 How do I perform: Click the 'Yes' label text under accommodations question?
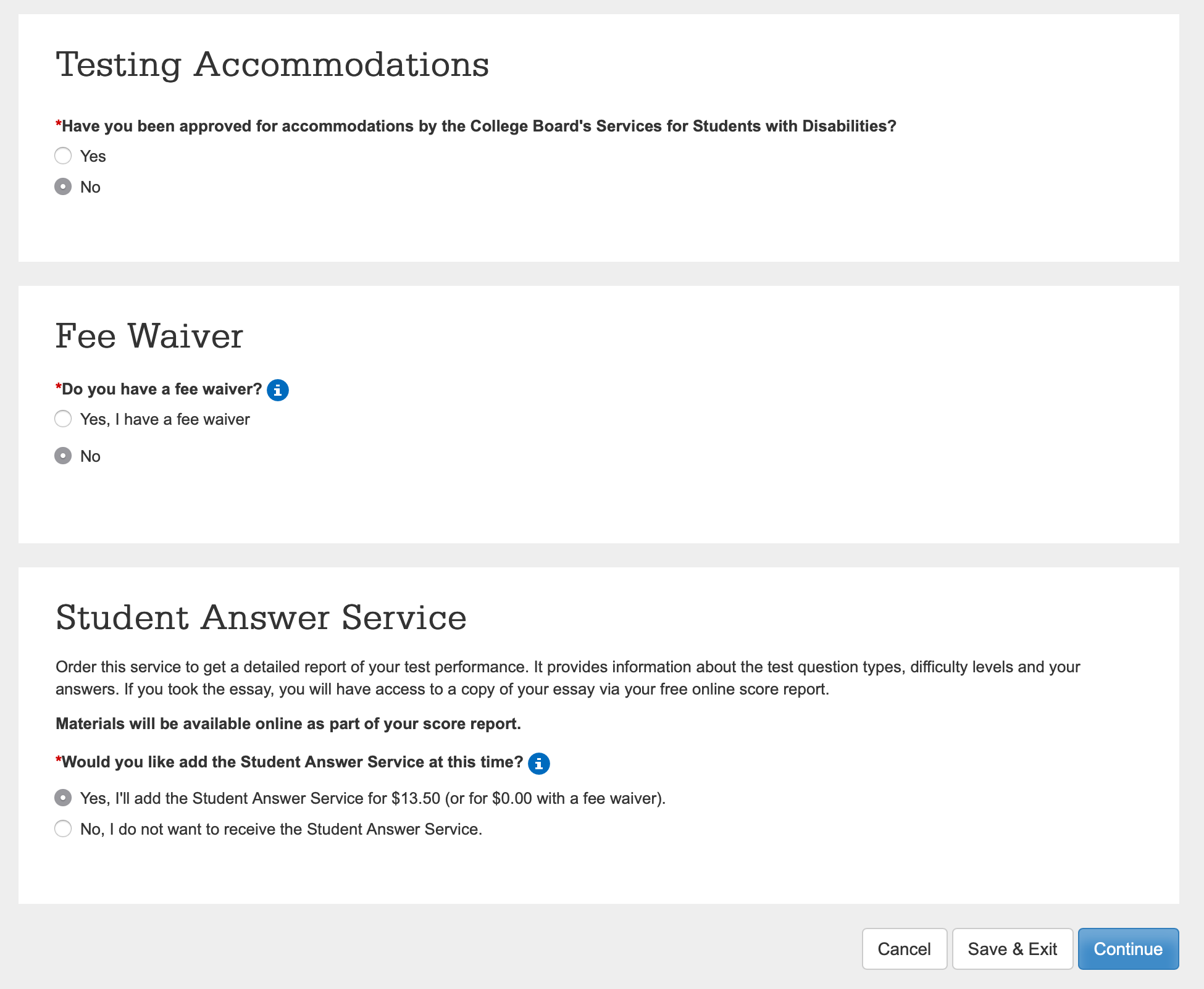coord(93,157)
